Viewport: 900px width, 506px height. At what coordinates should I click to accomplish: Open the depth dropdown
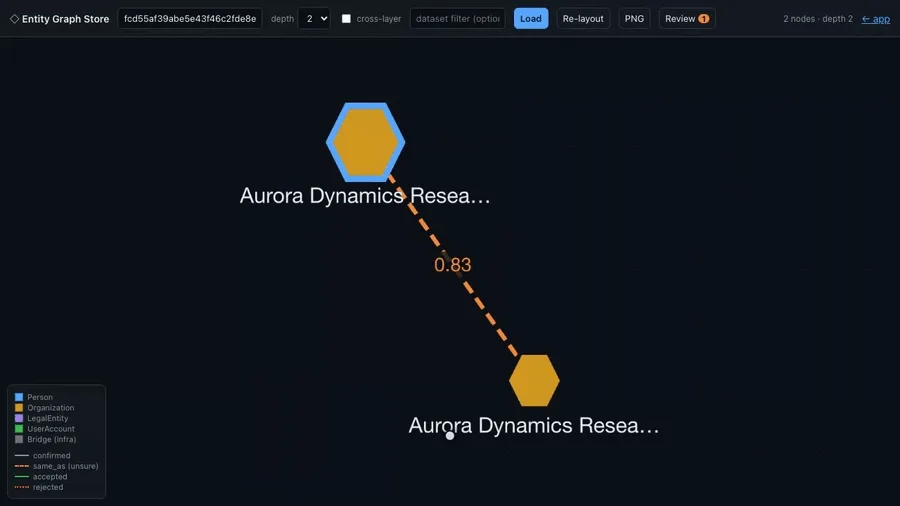tap(315, 18)
